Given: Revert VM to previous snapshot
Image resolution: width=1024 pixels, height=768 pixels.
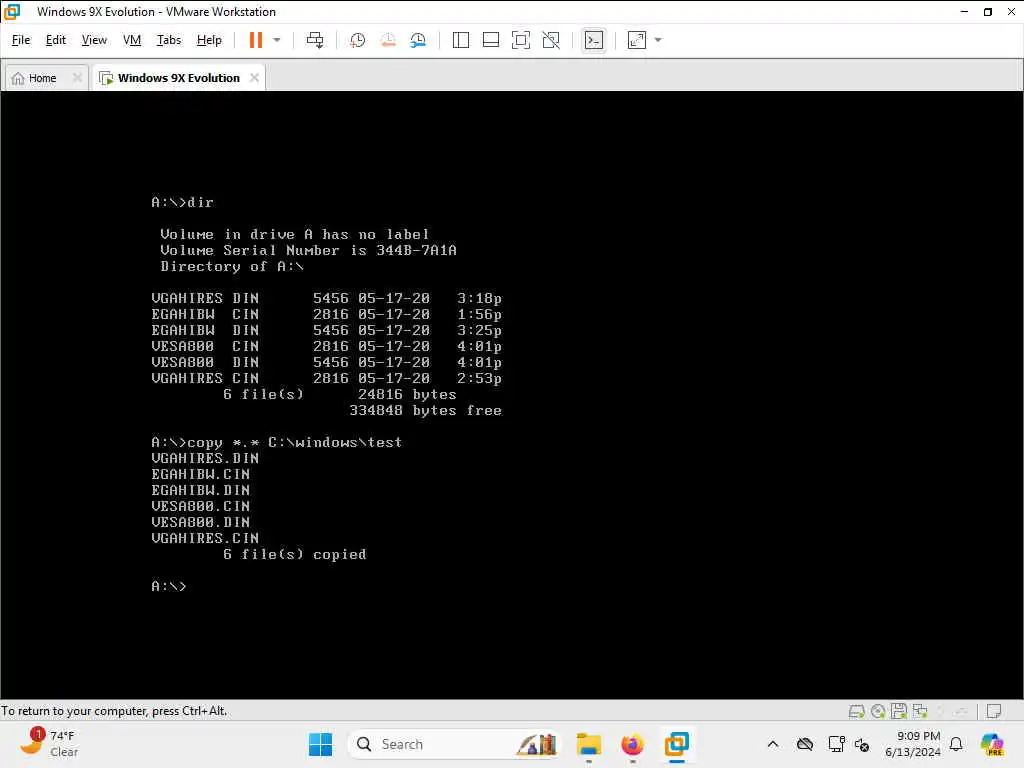Looking at the screenshot, I should click(x=388, y=40).
